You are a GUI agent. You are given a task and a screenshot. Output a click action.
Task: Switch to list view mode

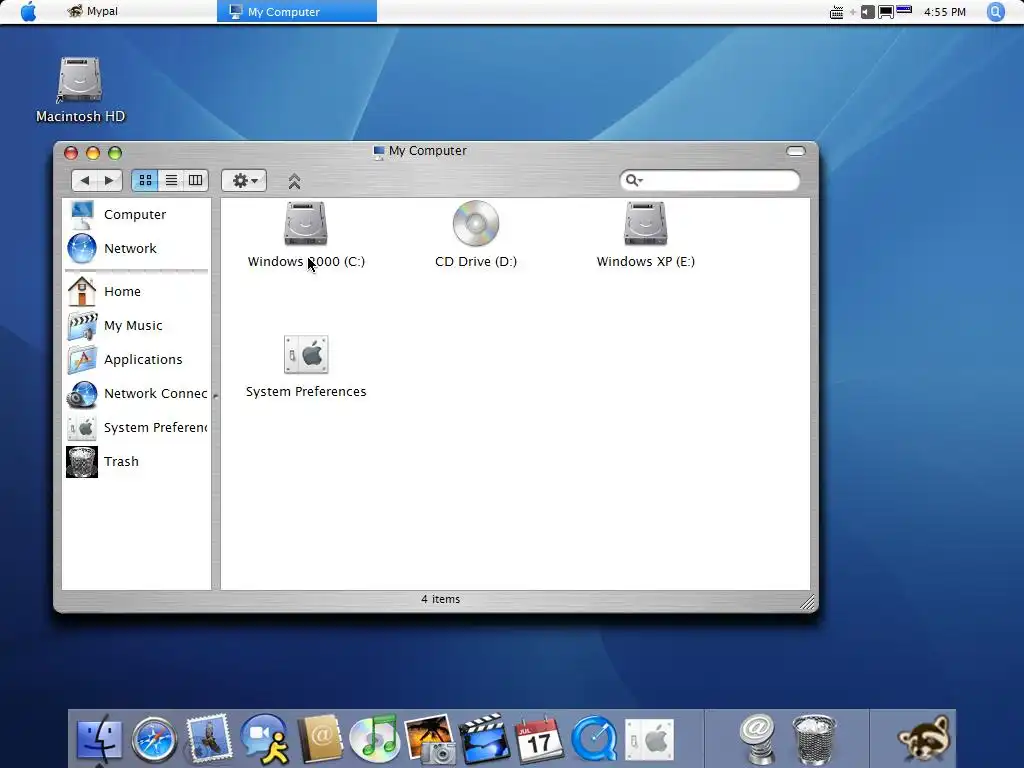171,180
